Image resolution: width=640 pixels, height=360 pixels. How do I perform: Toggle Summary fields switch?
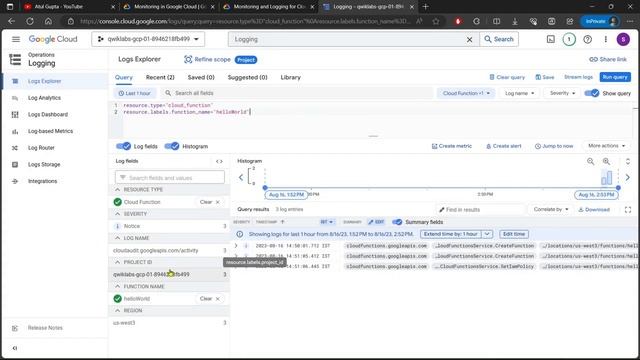click(x=397, y=222)
